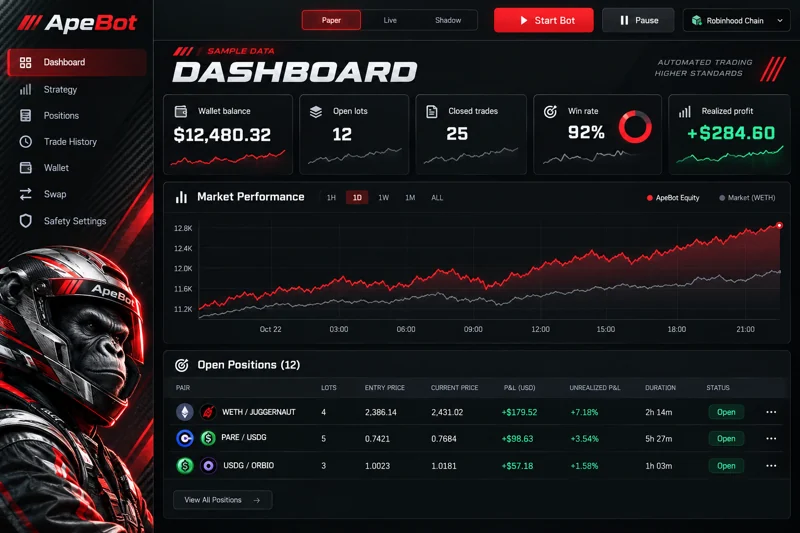800x533 pixels.
Task: Switch to Live trading mode
Action: pyautogui.click(x=390, y=20)
